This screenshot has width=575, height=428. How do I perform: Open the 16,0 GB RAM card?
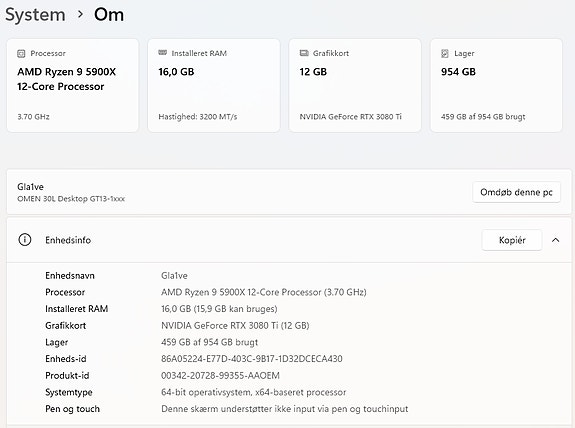coord(214,85)
